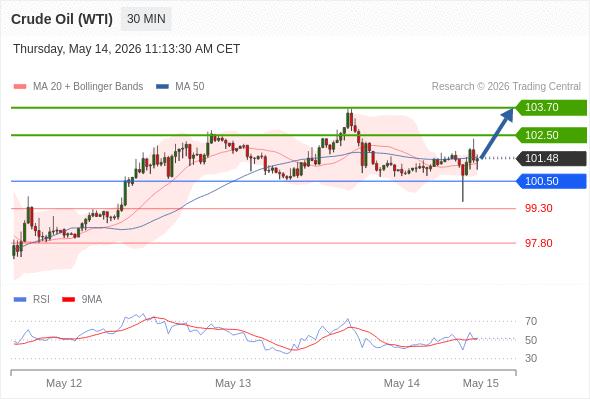Click the May 13 date axis label

tap(233, 383)
